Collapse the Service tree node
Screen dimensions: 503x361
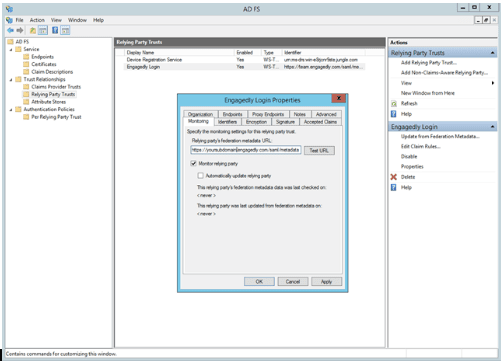[11, 50]
